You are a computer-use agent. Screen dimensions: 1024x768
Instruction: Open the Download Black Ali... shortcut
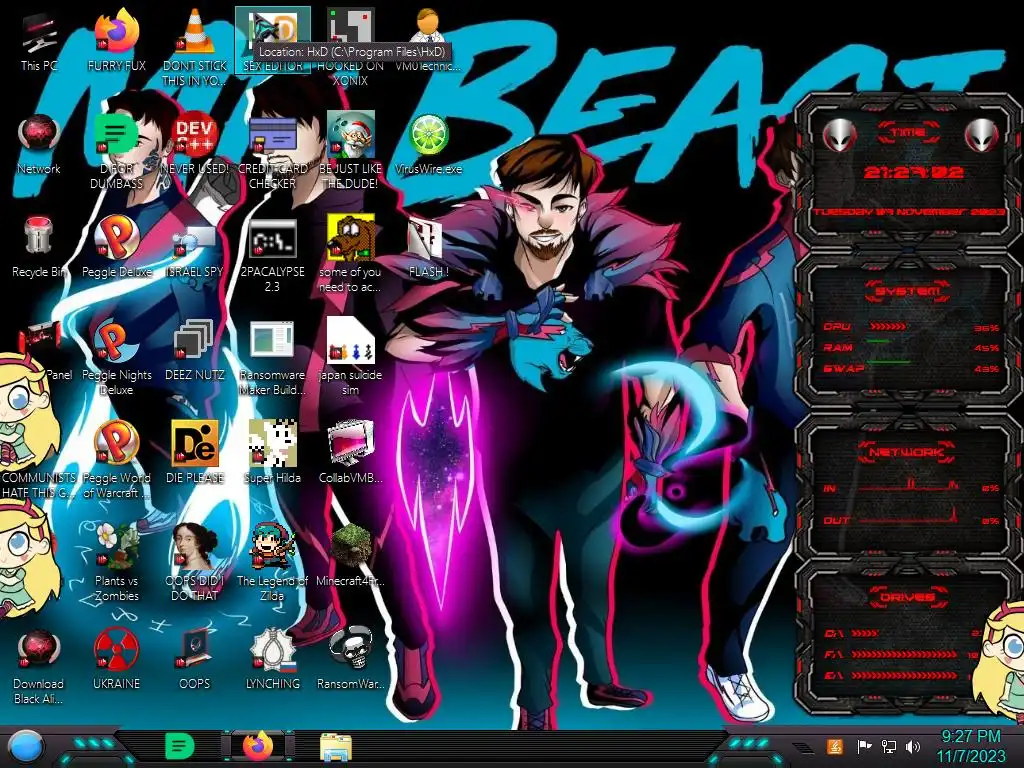click(39, 667)
